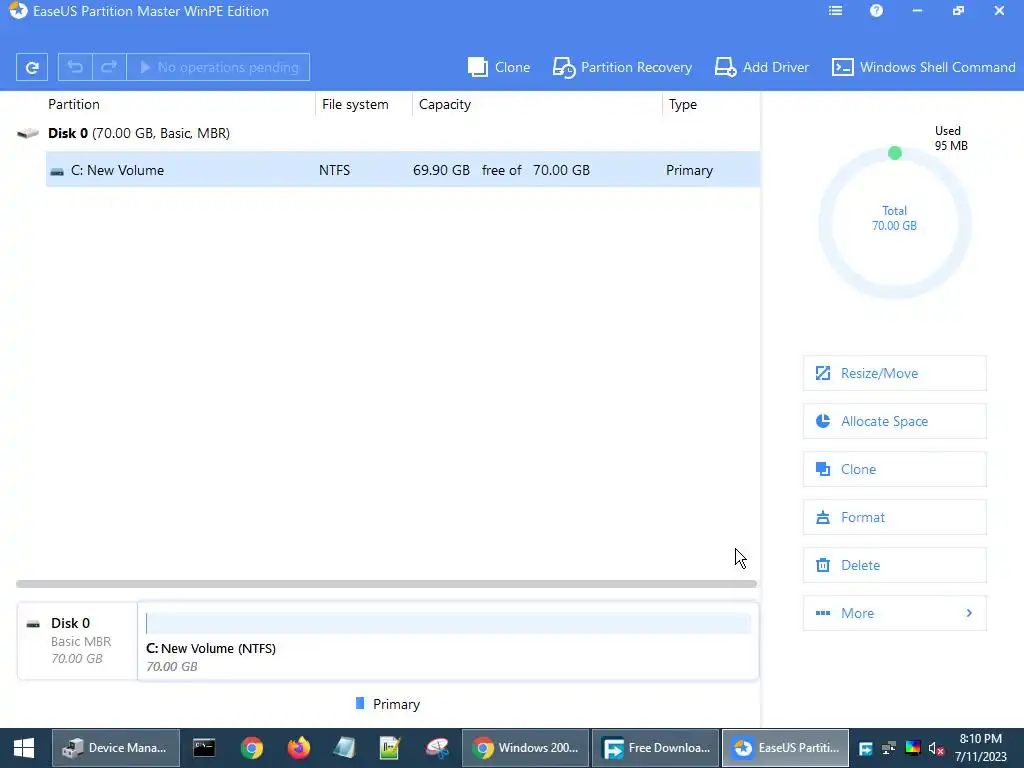Click the Resize/Move icon
The width and height of the screenshot is (1024, 768).
[823, 374]
